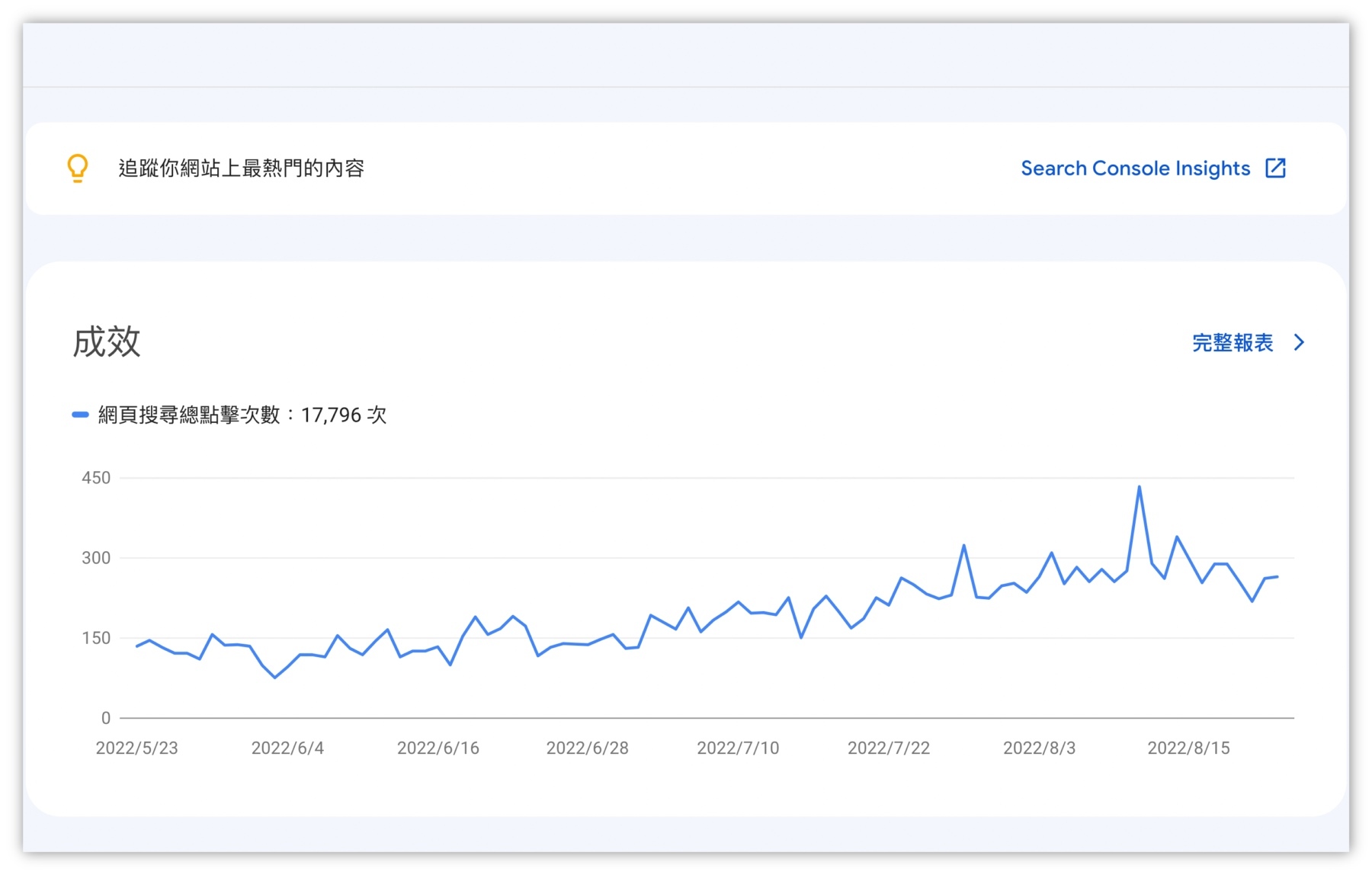Click the 300 value on the y-axis
This screenshot has height=875, width=1372.
pos(96,558)
